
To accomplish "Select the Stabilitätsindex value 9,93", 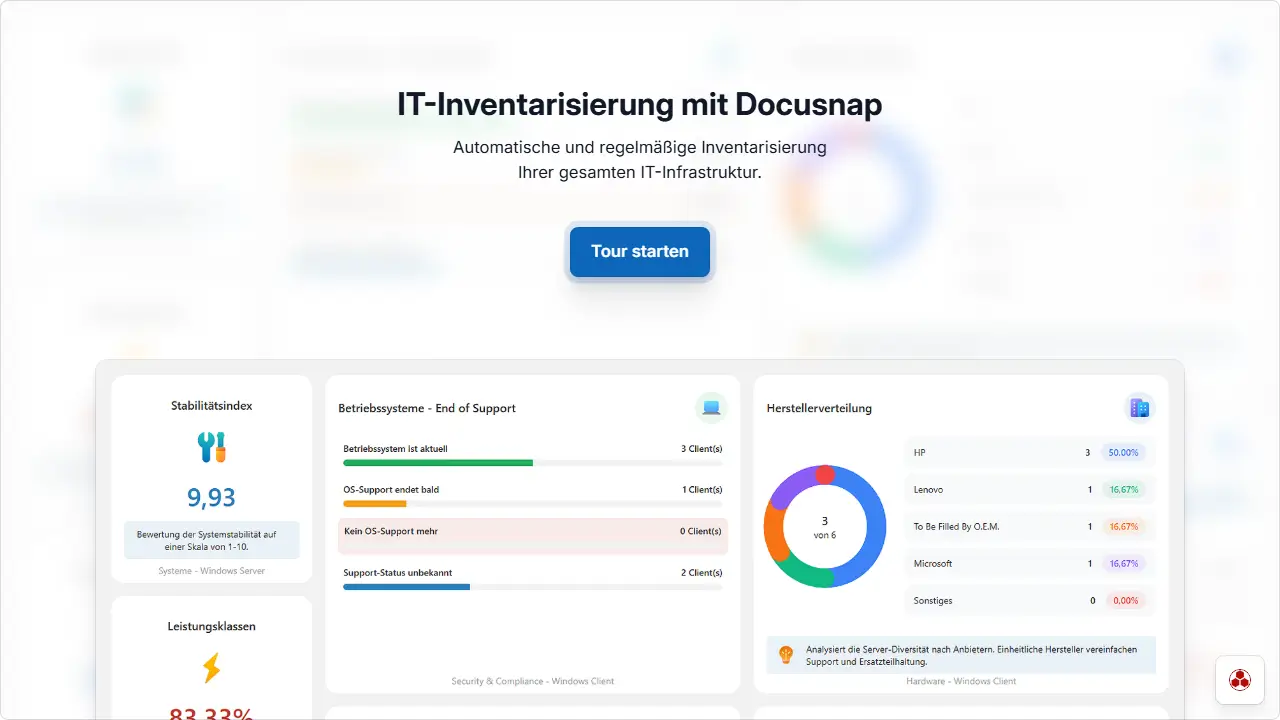I will coord(212,497).
